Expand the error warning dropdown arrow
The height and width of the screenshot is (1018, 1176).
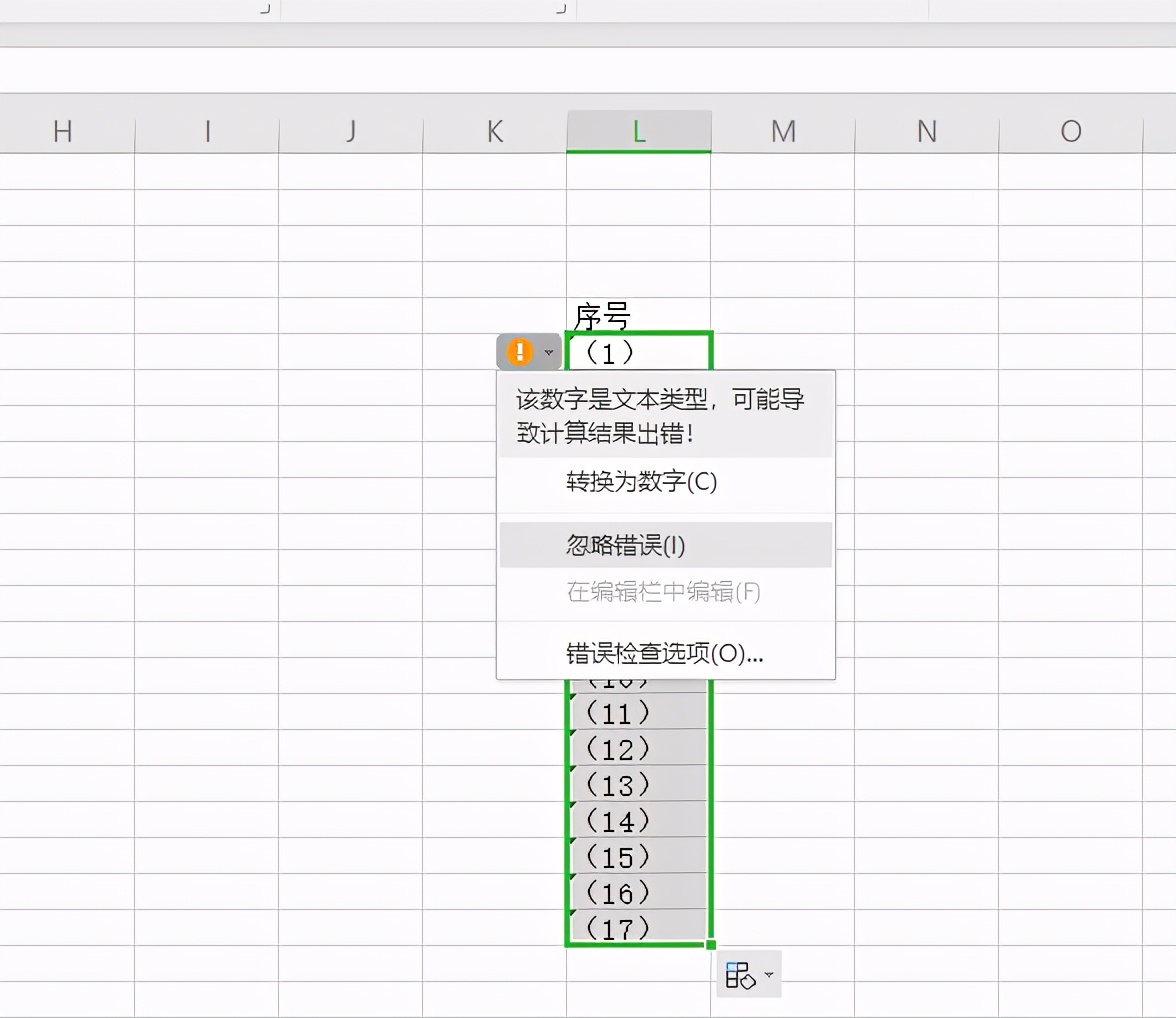point(549,353)
